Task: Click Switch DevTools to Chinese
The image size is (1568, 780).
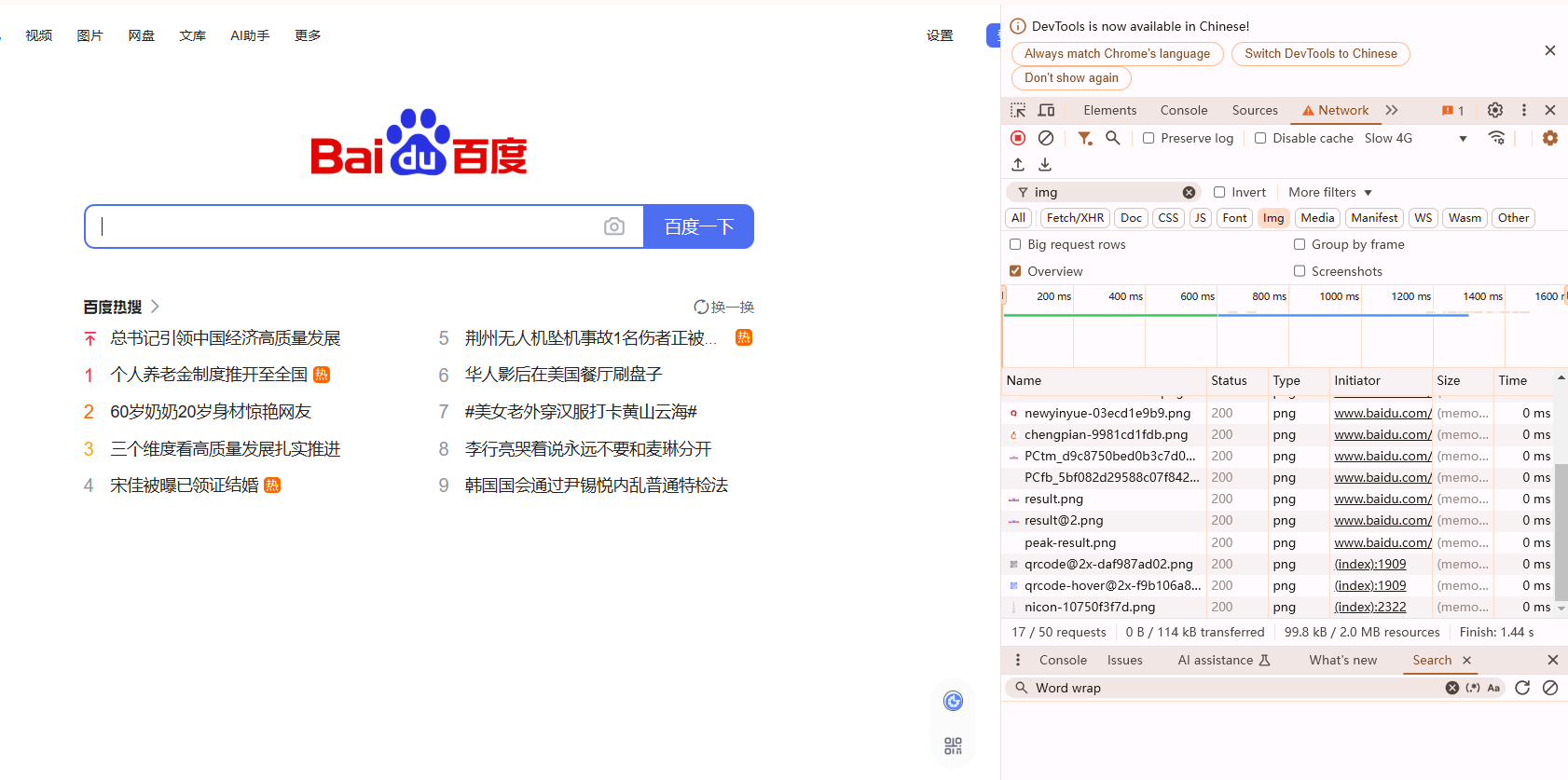Action: 1320,54
